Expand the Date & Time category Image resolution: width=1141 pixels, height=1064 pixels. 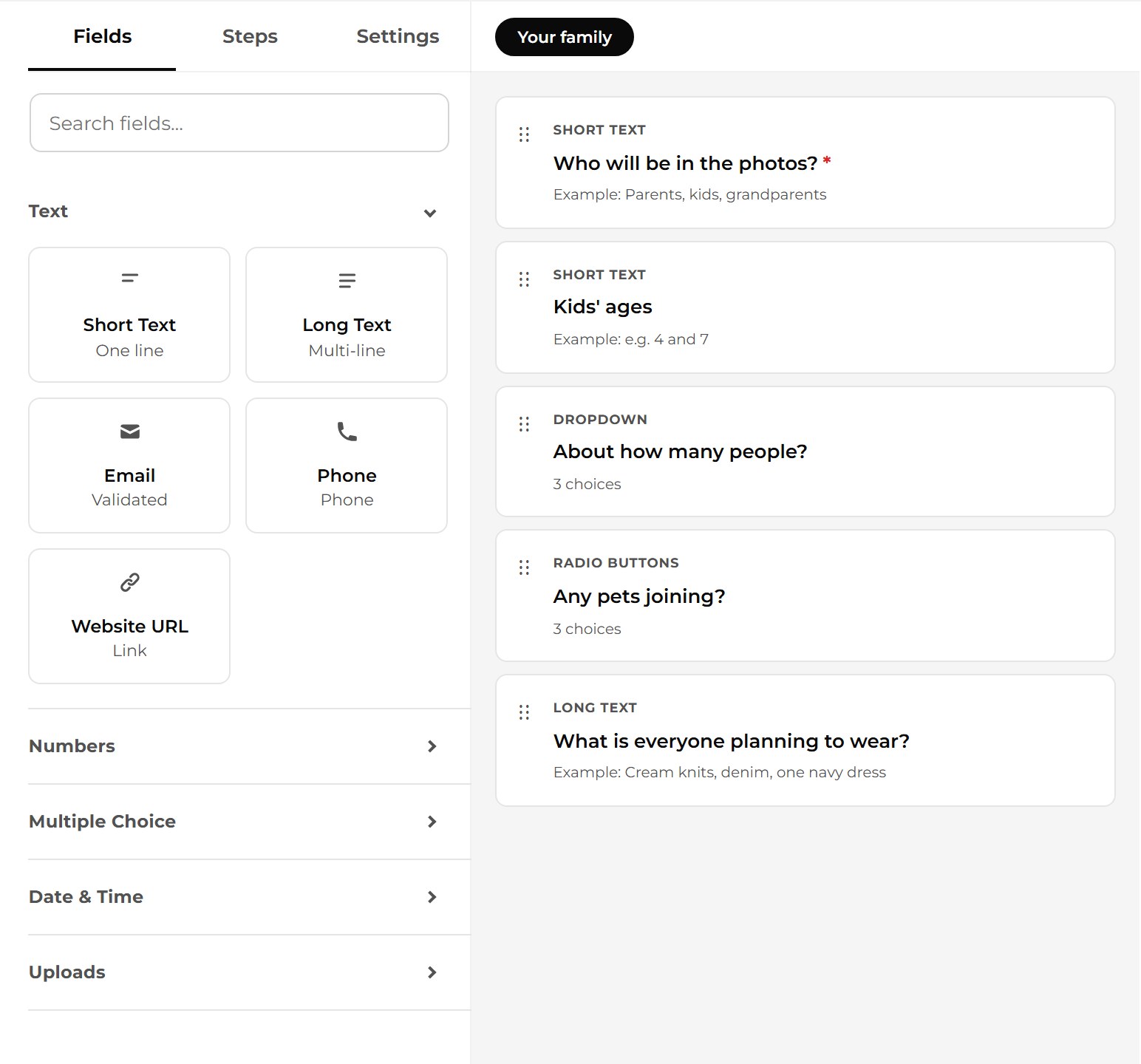[x=432, y=897]
